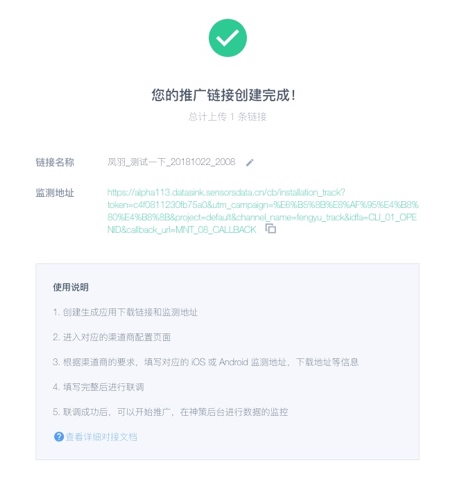The width and height of the screenshot is (455, 488).
Task: Edit the link name with pencil icon
Action: 250,163
